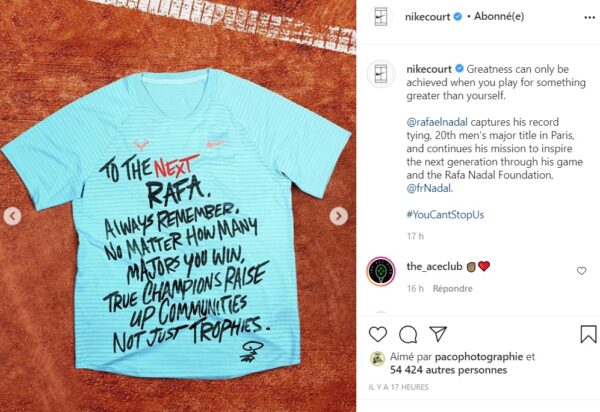Open the #YouCantStopUs hashtag
The width and height of the screenshot is (600, 412).
(445, 215)
